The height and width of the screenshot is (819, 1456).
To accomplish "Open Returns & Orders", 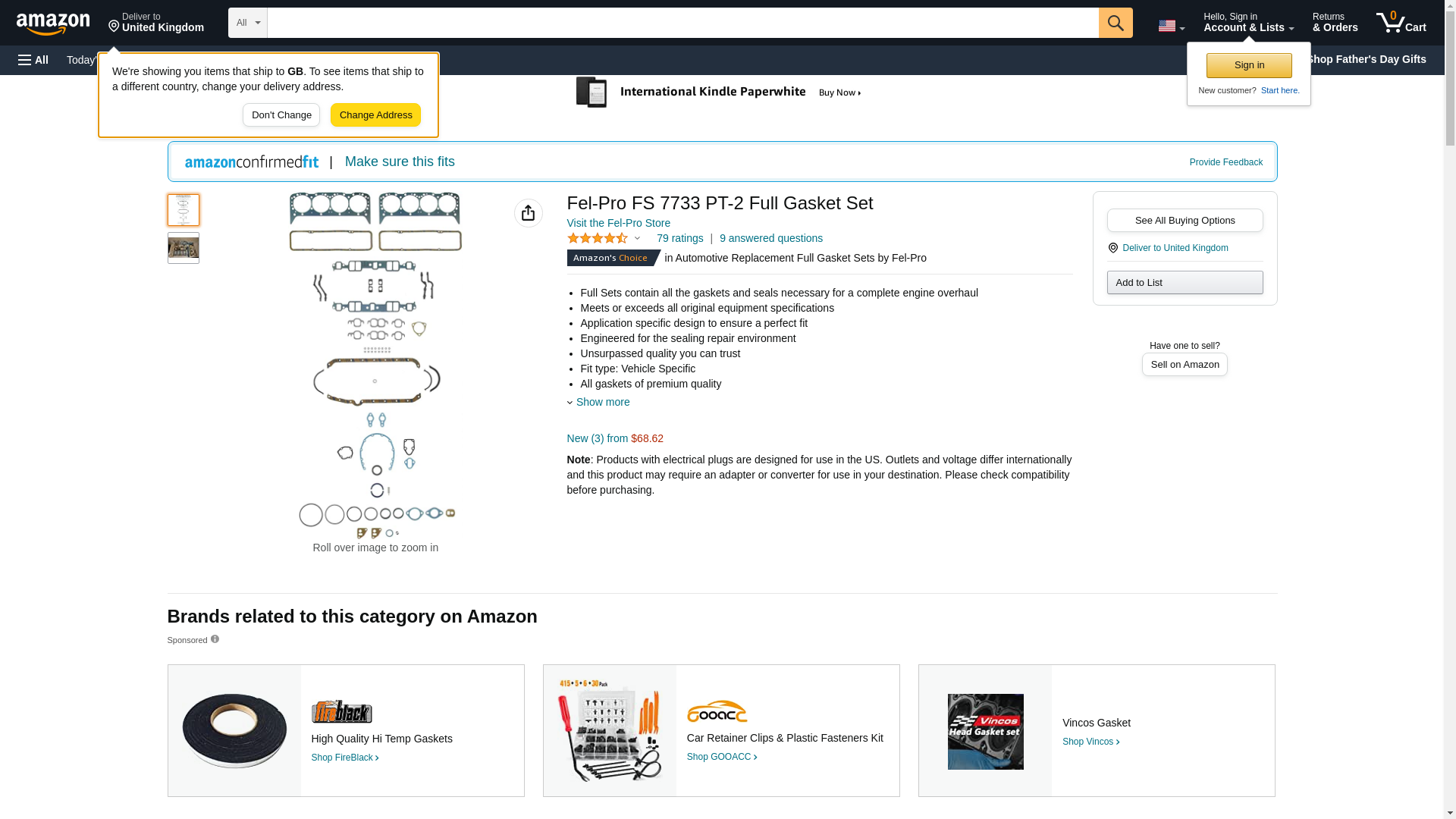I will pyautogui.click(x=1335, y=22).
